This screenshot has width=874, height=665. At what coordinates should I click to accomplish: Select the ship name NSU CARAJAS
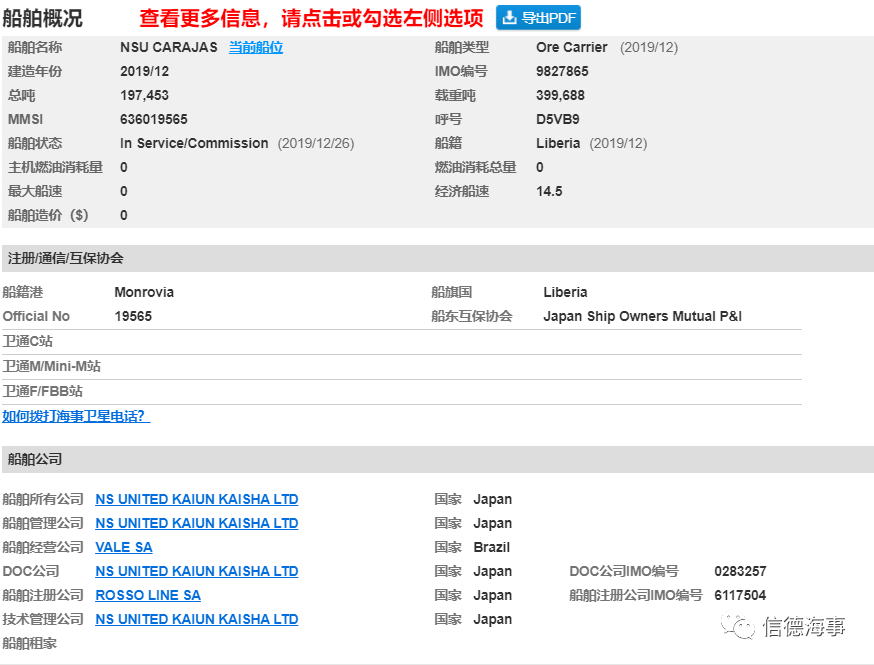[169, 47]
